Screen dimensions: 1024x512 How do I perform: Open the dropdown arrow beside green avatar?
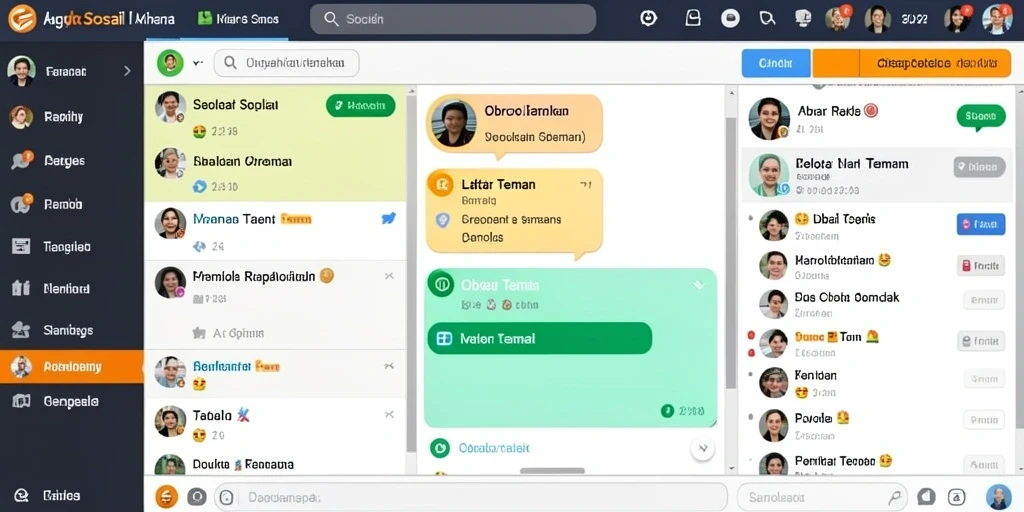pos(198,63)
